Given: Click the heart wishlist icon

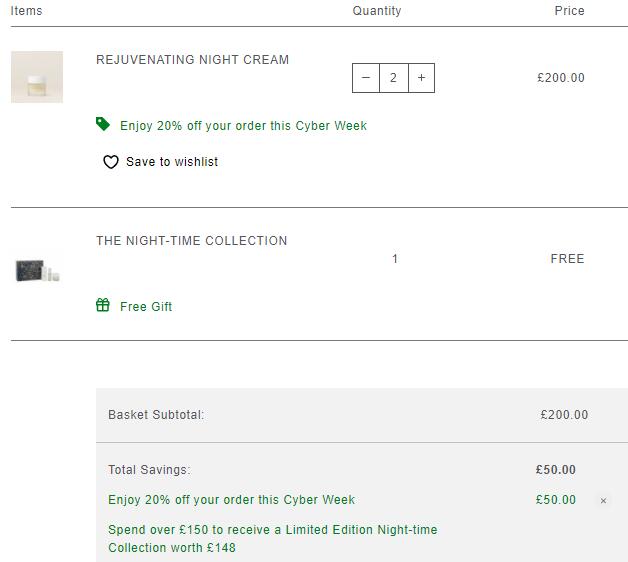Looking at the screenshot, I should point(111,162).
